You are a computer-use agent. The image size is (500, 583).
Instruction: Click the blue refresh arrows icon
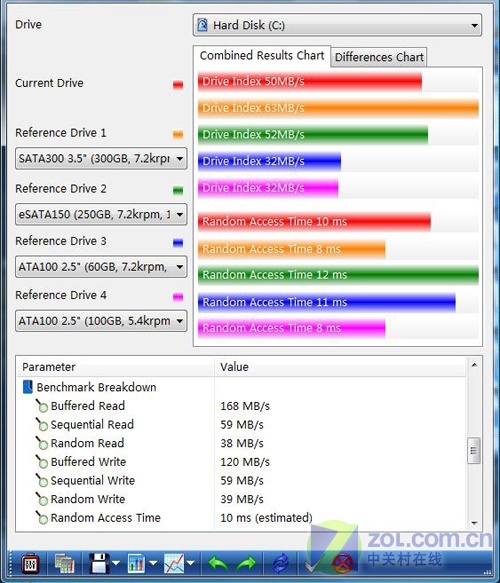pos(281,564)
